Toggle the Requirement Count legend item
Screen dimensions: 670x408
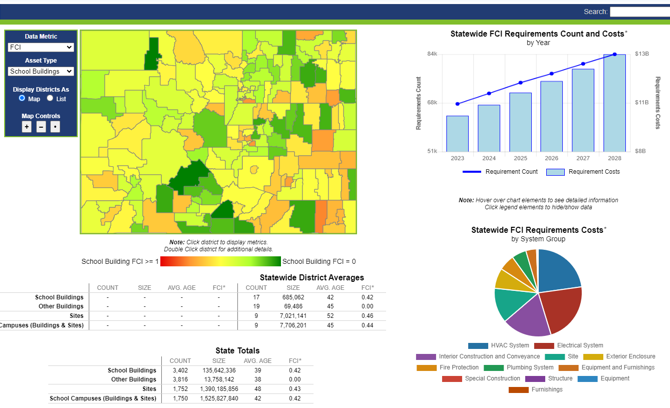[x=500, y=172]
